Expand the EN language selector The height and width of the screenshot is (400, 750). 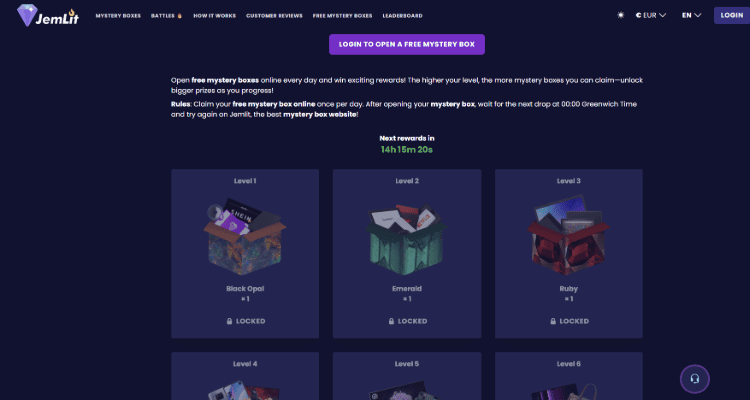pyautogui.click(x=691, y=16)
